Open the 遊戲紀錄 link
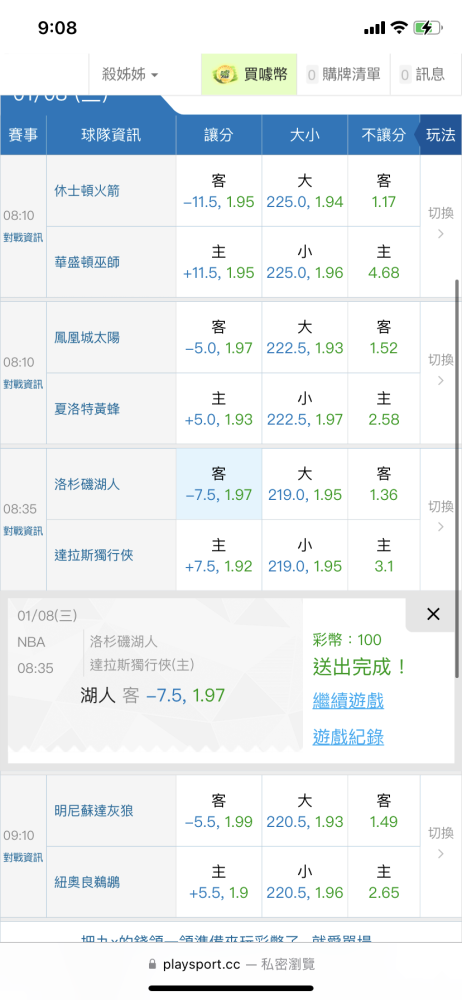This screenshot has width=462, height=1000. click(348, 738)
